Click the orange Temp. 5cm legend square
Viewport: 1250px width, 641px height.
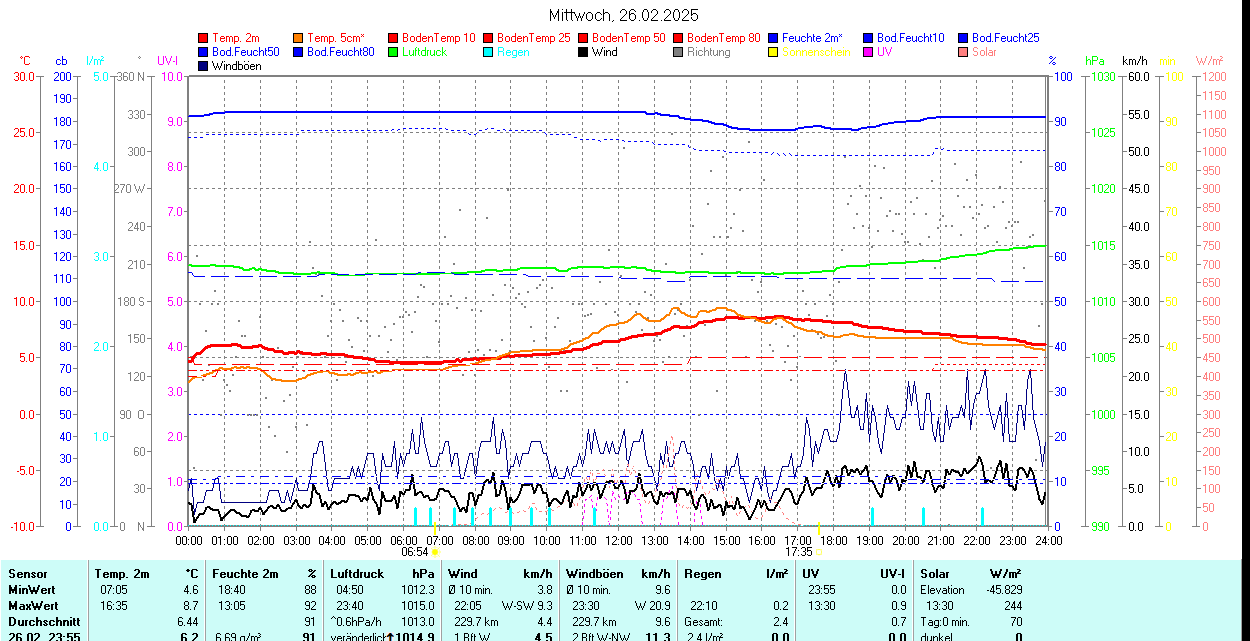coord(299,38)
